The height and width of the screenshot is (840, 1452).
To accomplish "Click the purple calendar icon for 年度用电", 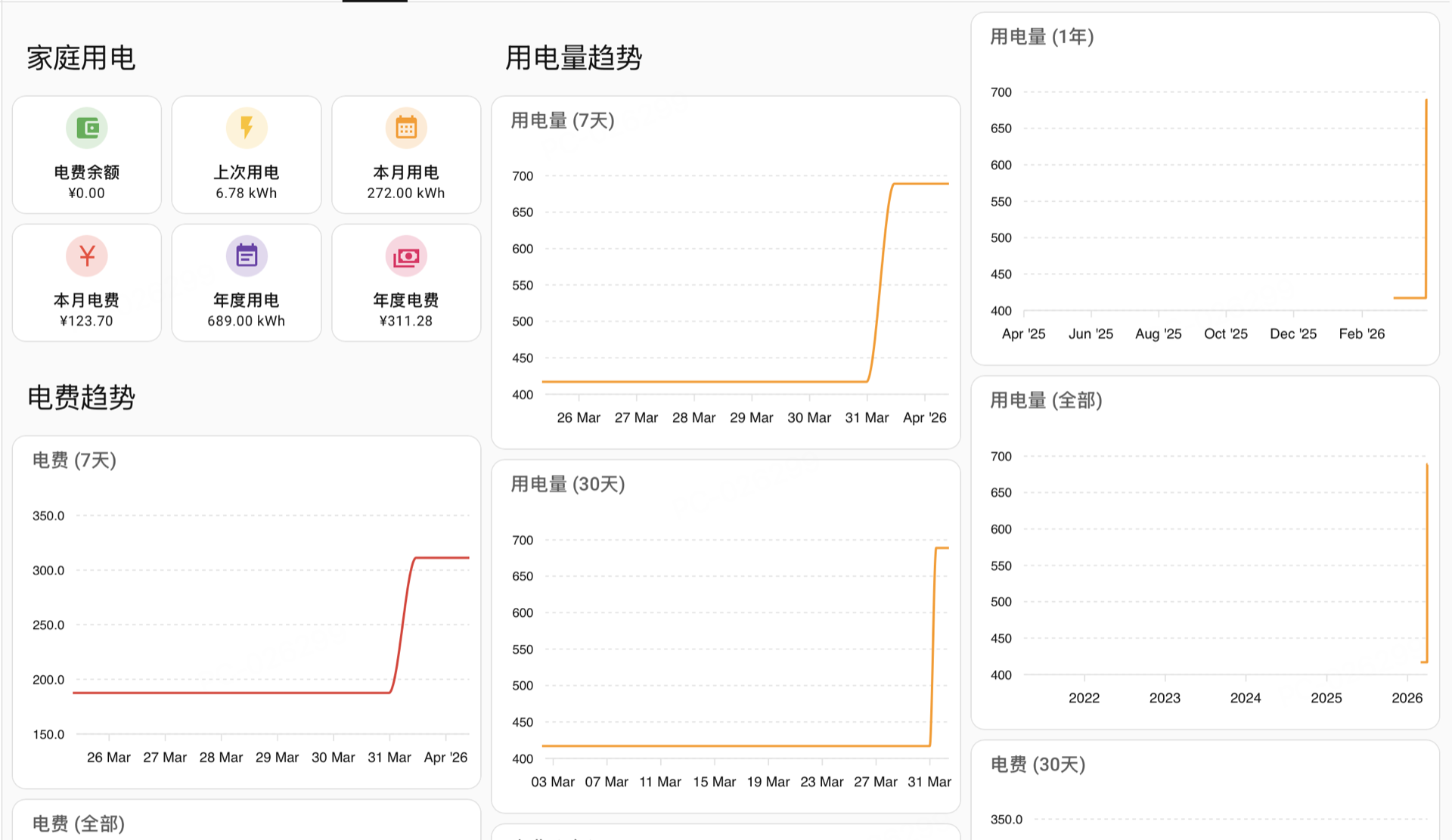I will [x=247, y=256].
